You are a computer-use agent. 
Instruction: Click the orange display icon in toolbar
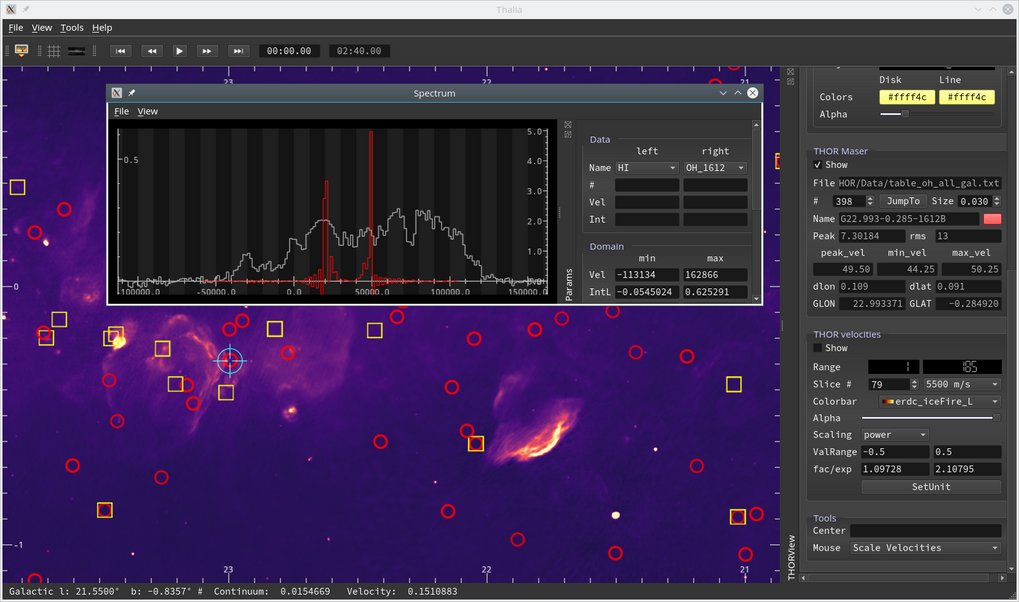click(20, 51)
